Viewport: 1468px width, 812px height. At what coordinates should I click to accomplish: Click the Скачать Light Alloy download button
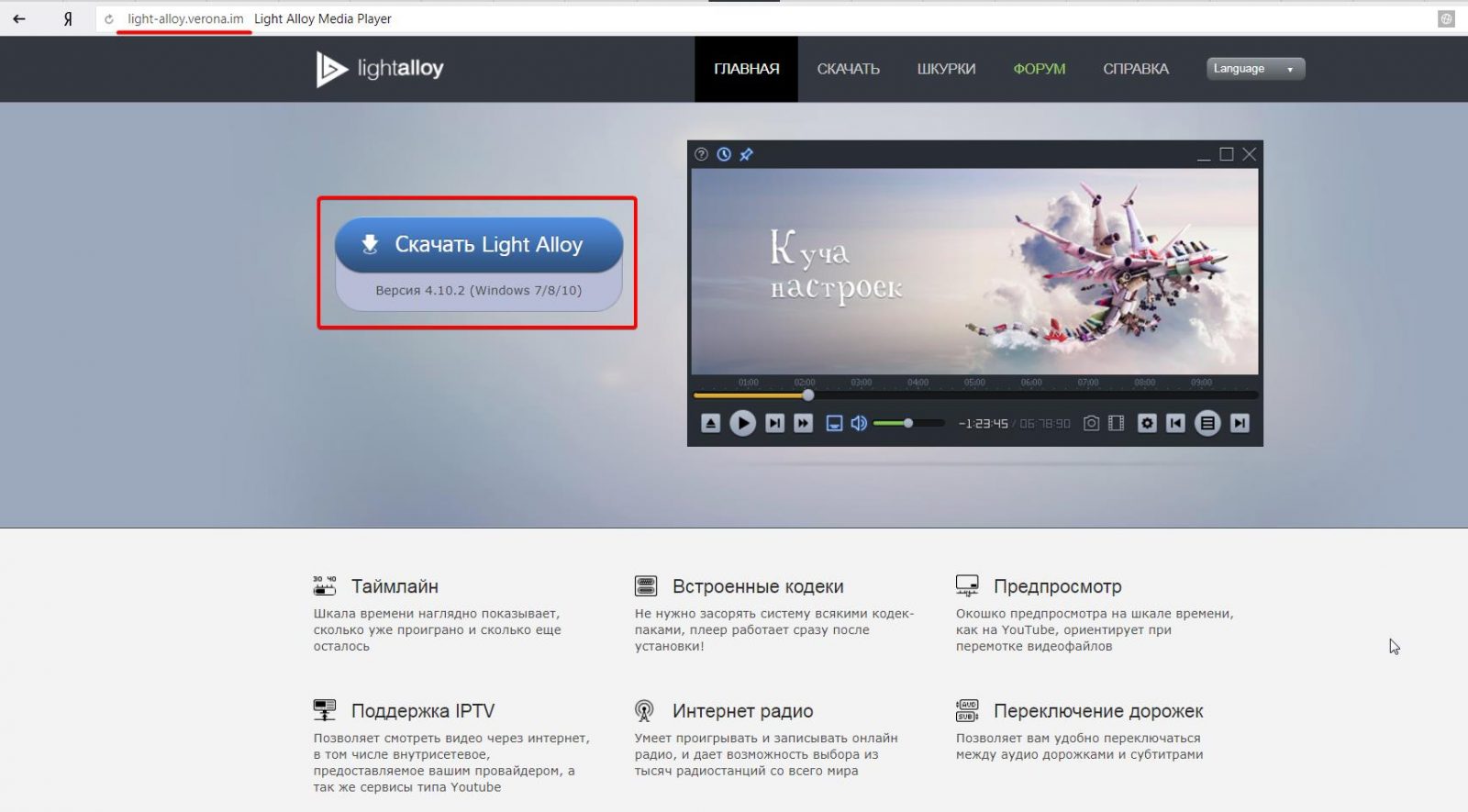click(478, 245)
